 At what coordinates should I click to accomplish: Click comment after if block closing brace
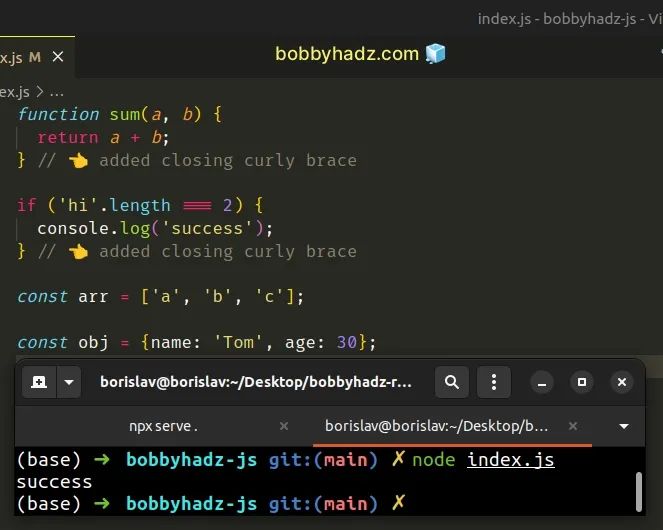[x=197, y=252]
